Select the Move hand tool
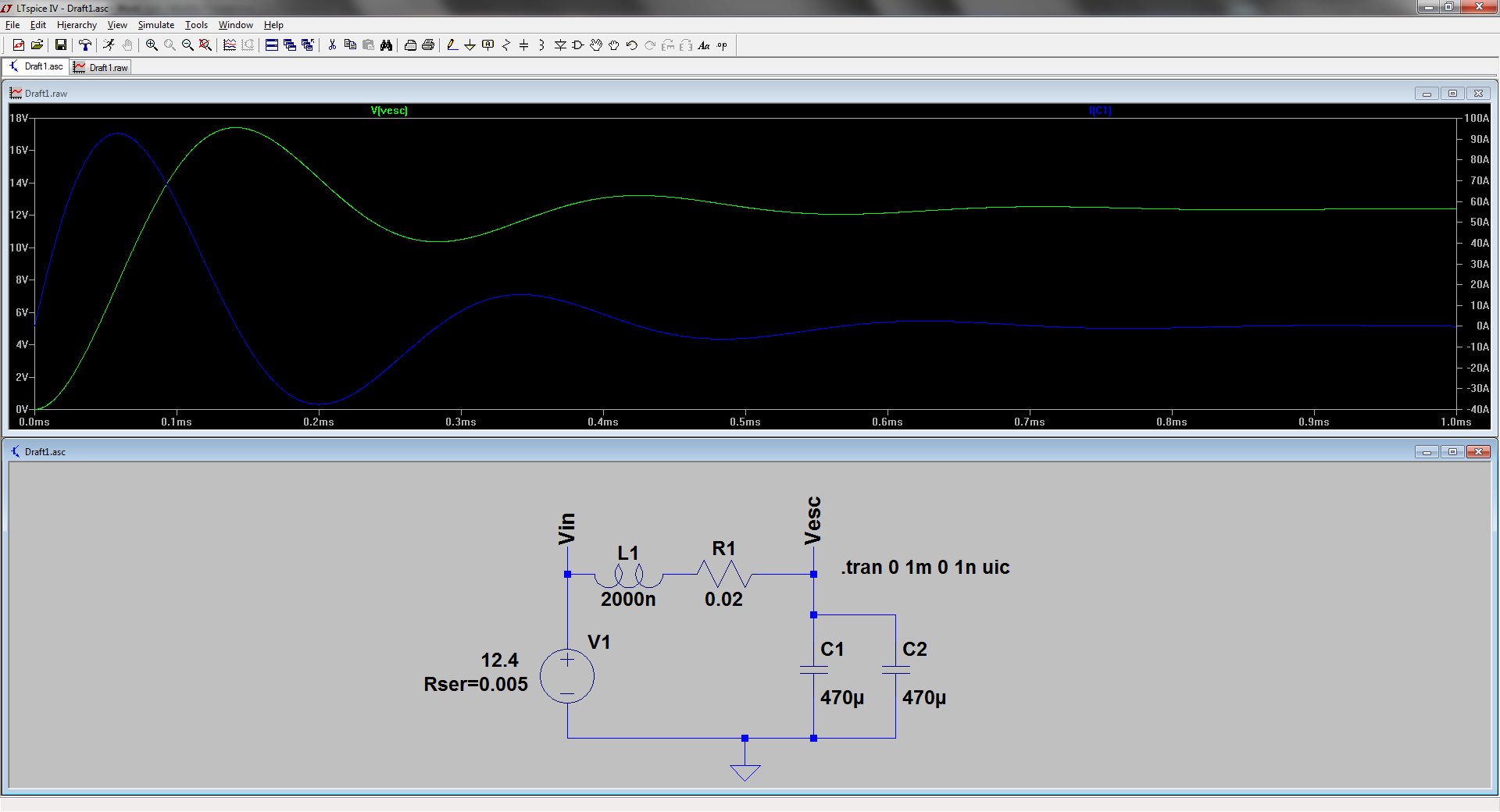 point(596,45)
